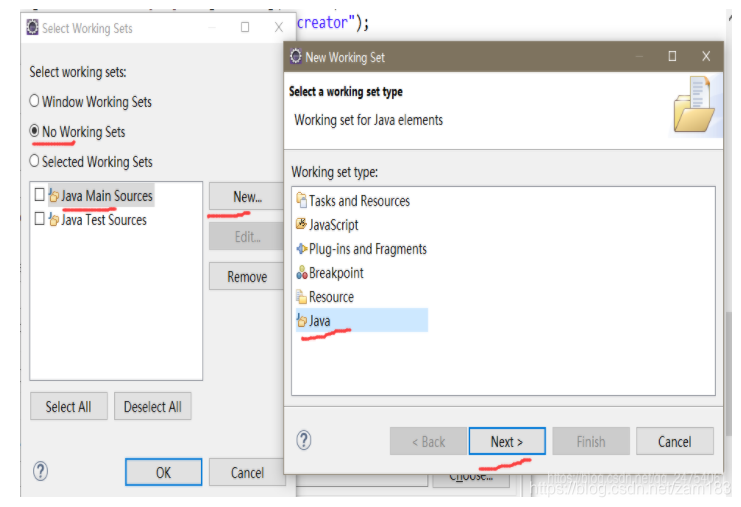Screen dimensions: 741x507
Task: Click the folder banner image in wizard
Action: (695, 105)
